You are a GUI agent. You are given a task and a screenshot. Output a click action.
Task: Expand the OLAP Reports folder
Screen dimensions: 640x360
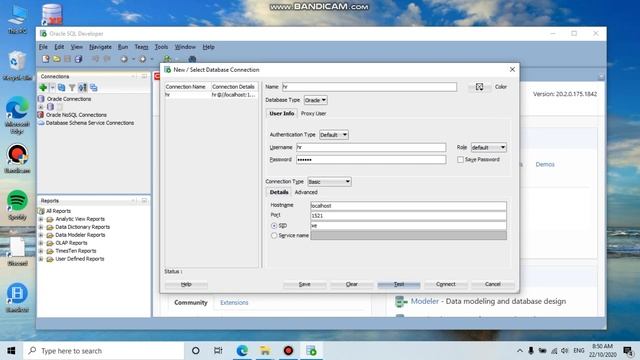click(41, 243)
